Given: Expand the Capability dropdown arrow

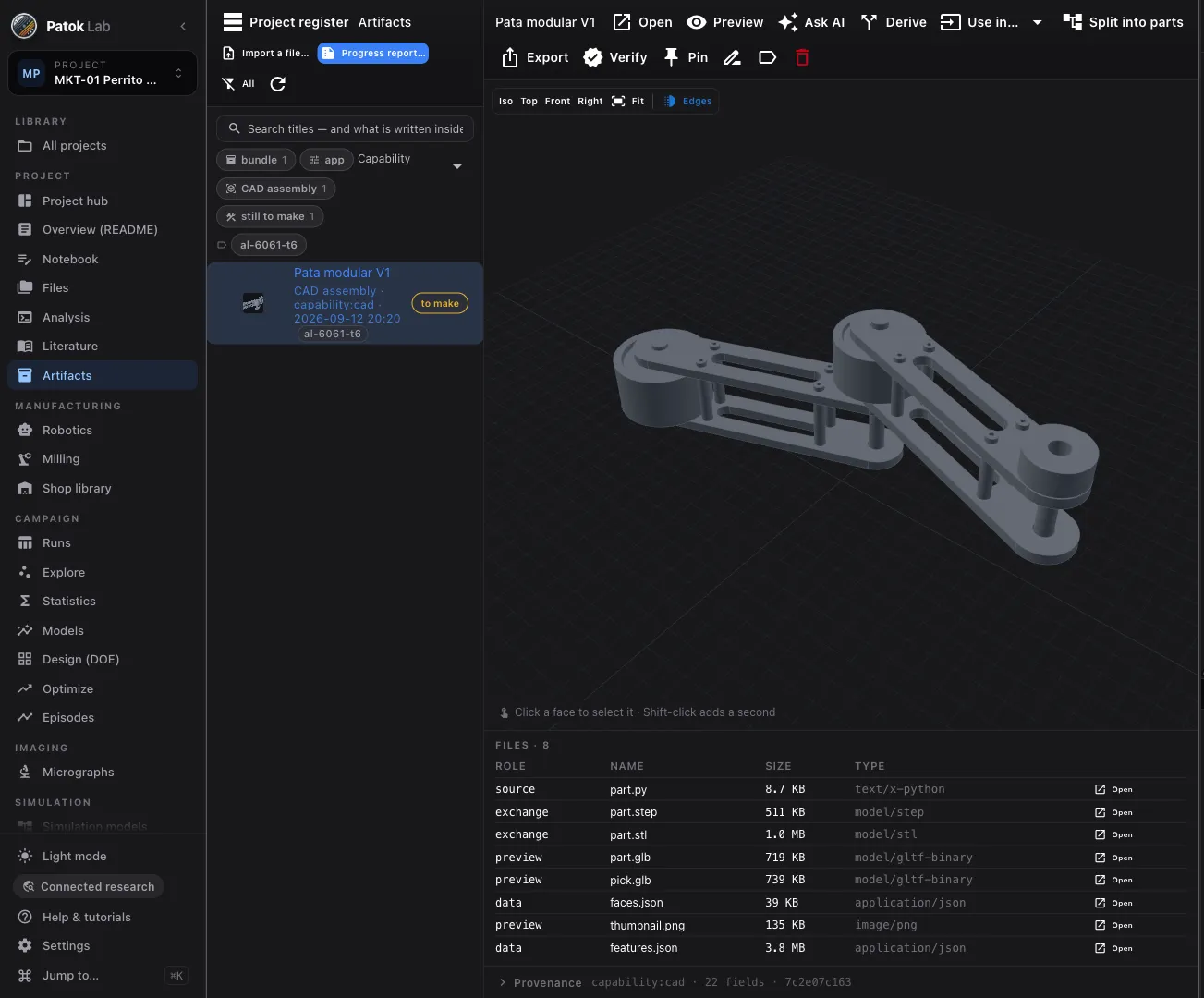Looking at the screenshot, I should coord(457,166).
